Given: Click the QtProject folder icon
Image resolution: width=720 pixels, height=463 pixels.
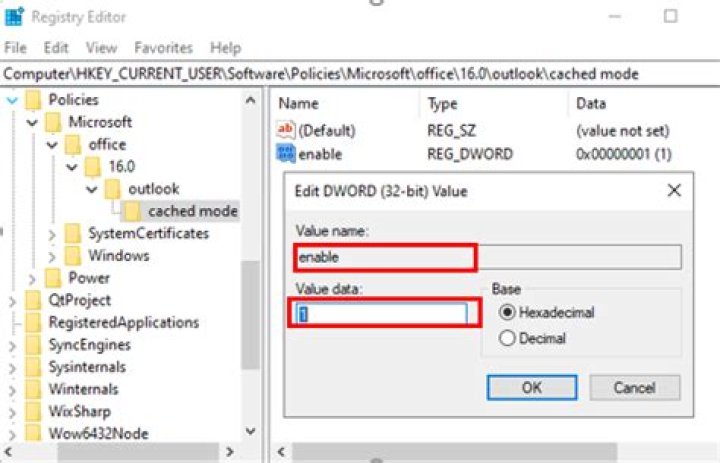Looking at the screenshot, I should 33,300.
